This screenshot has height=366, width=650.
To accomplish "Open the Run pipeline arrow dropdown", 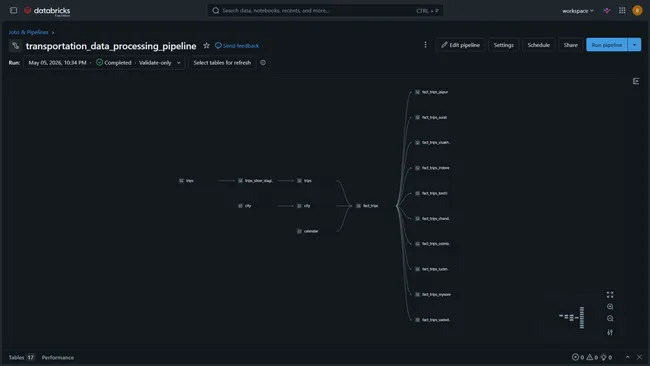I will (x=634, y=45).
